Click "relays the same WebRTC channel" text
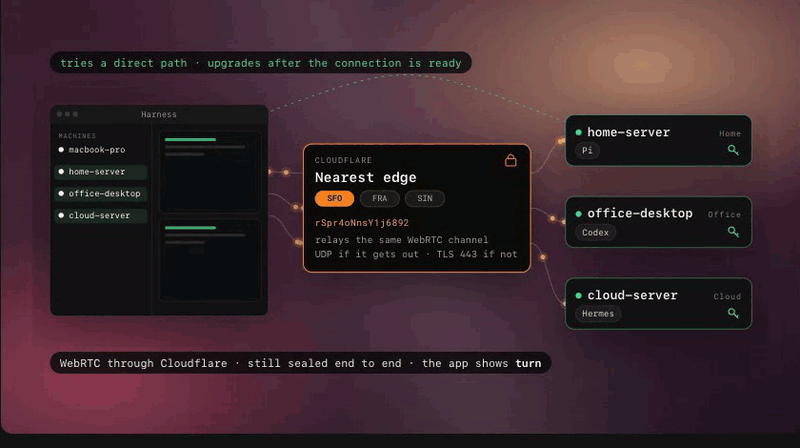 tap(402, 240)
